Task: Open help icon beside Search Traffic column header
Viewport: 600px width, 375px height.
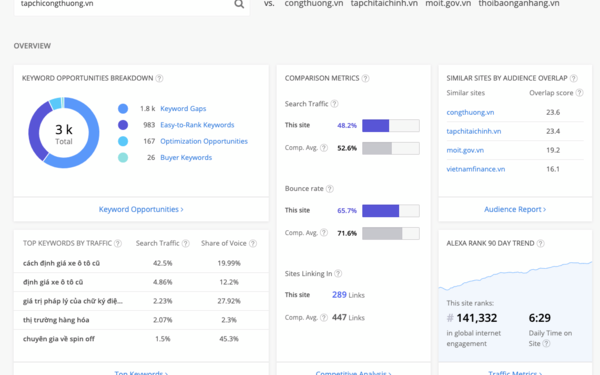Action: pos(186,243)
